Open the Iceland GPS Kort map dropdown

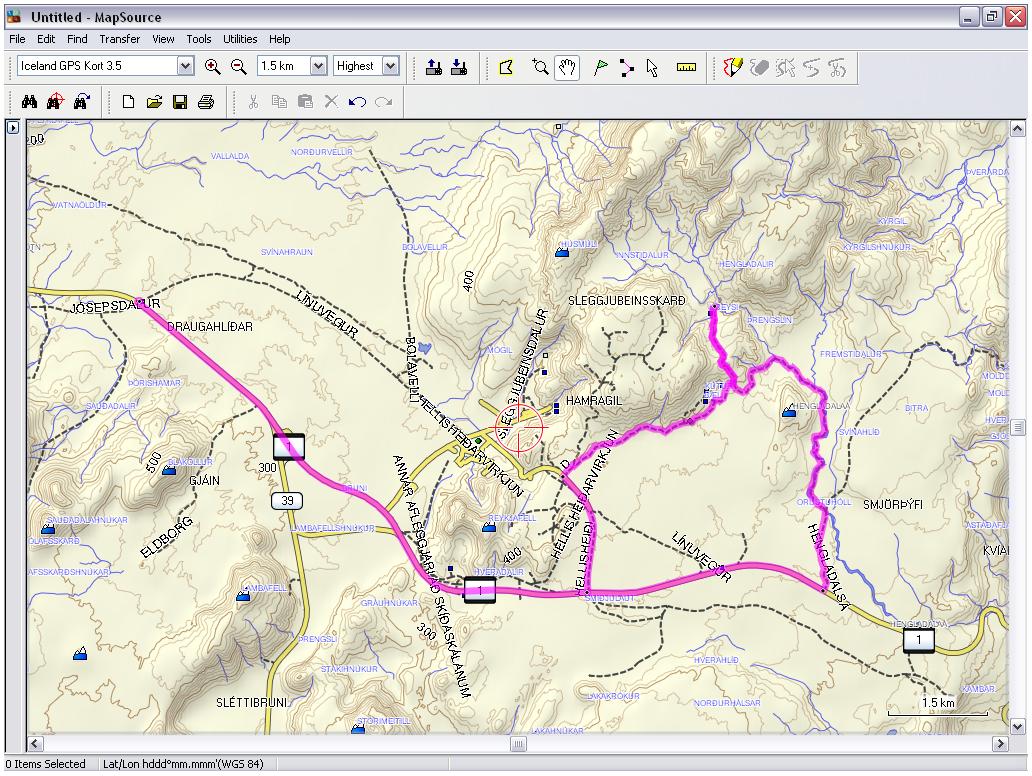tap(185, 67)
